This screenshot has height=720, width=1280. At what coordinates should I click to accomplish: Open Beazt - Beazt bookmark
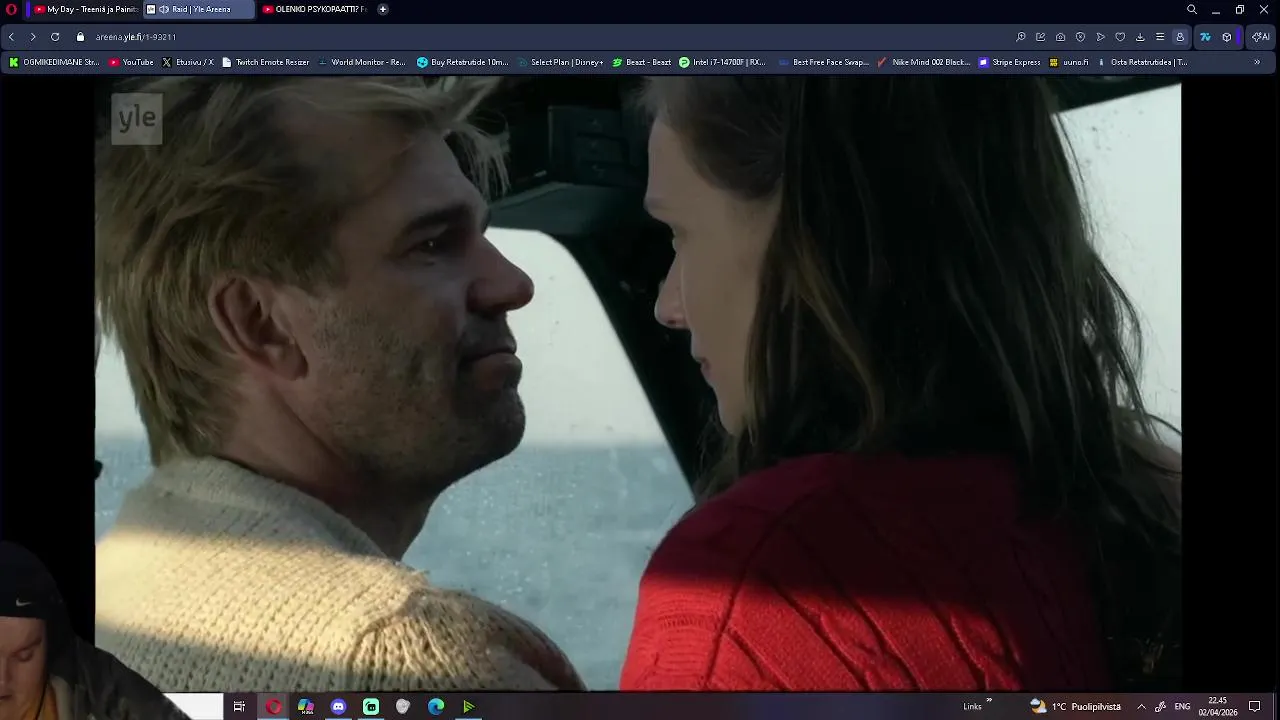(x=642, y=62)
